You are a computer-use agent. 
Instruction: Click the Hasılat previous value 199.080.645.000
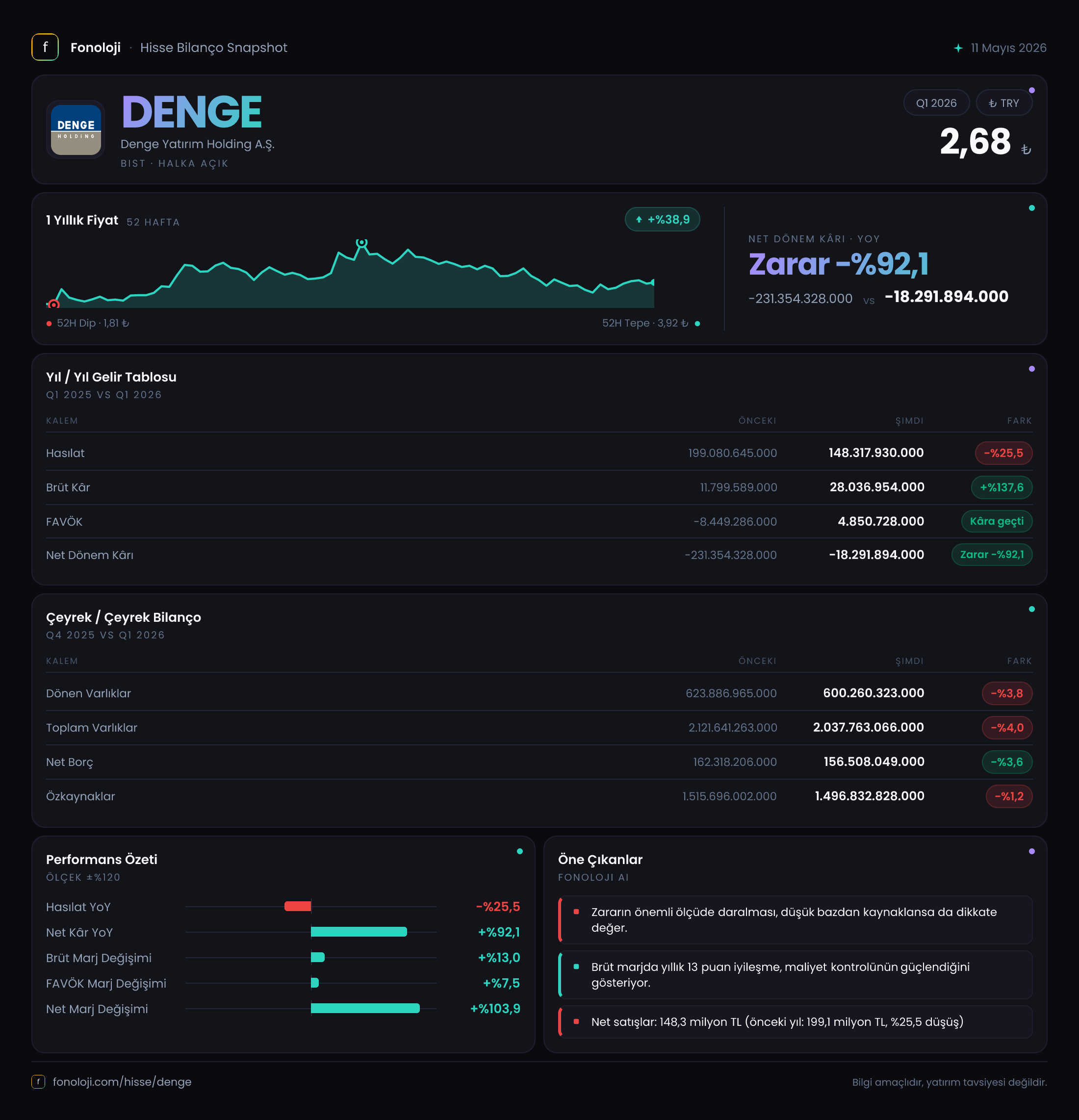point(733,453)
